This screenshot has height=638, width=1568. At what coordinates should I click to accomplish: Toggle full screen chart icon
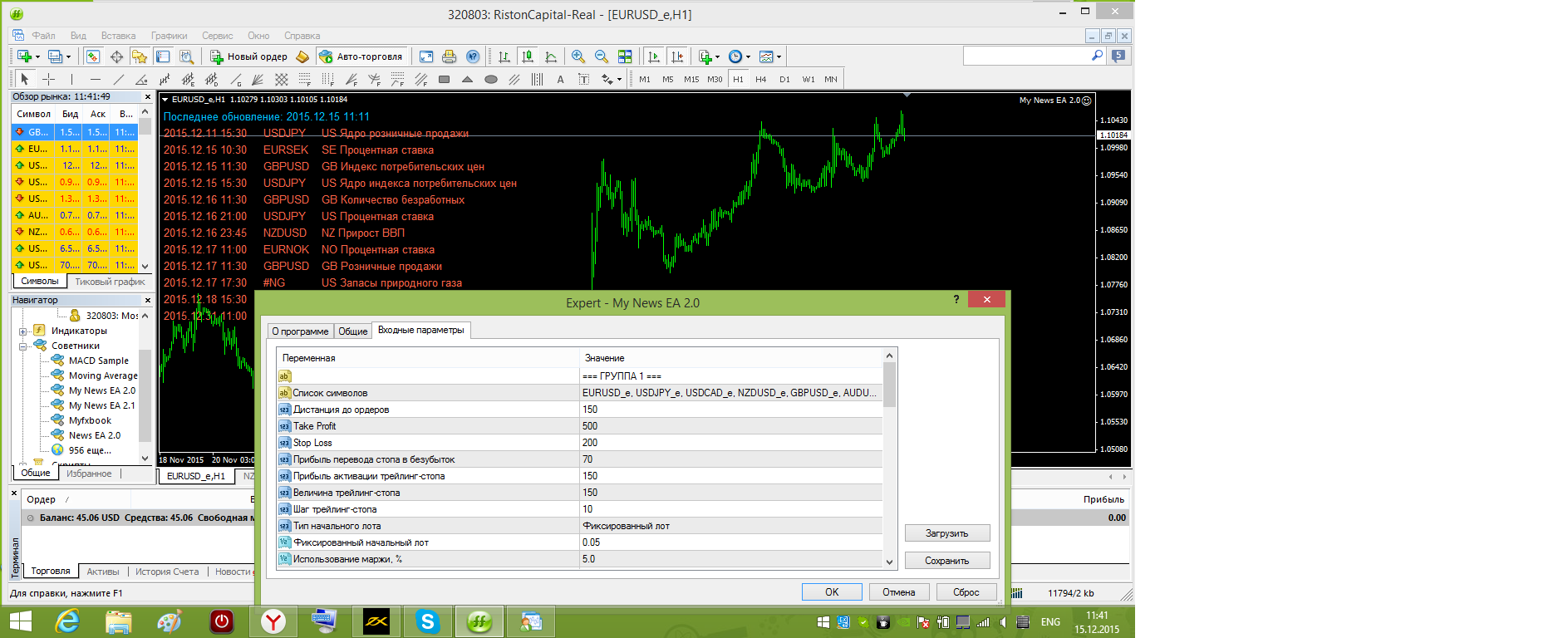(426, 56)
